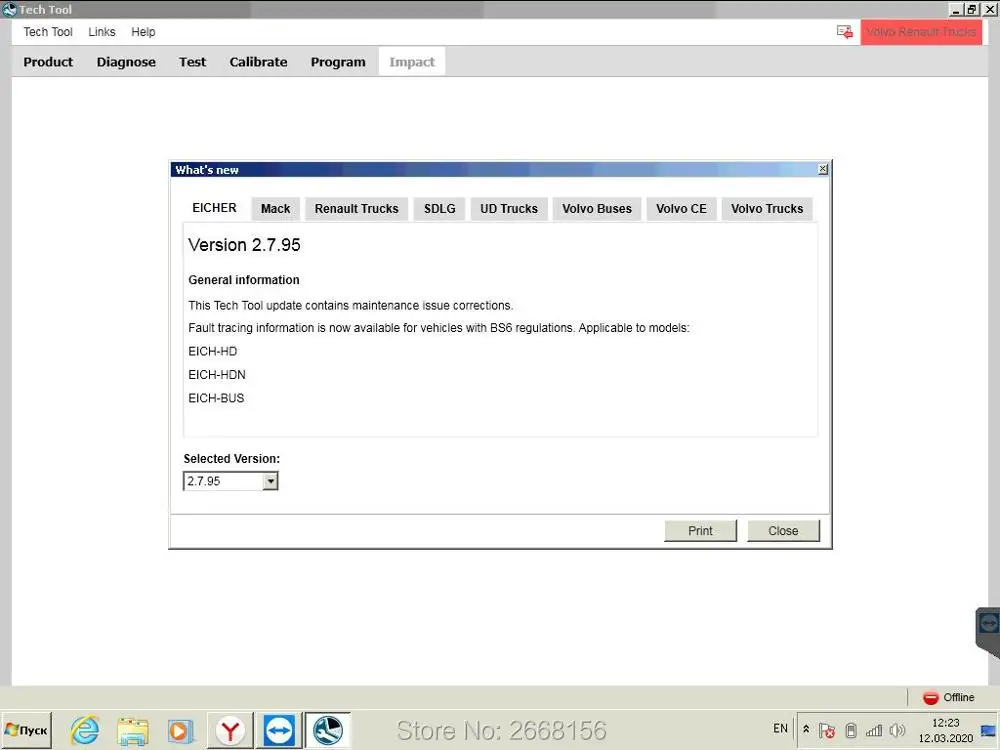Select the UD Trucks tab
The height and width of the screenshot is (750, 1000).
pos(508,209)
